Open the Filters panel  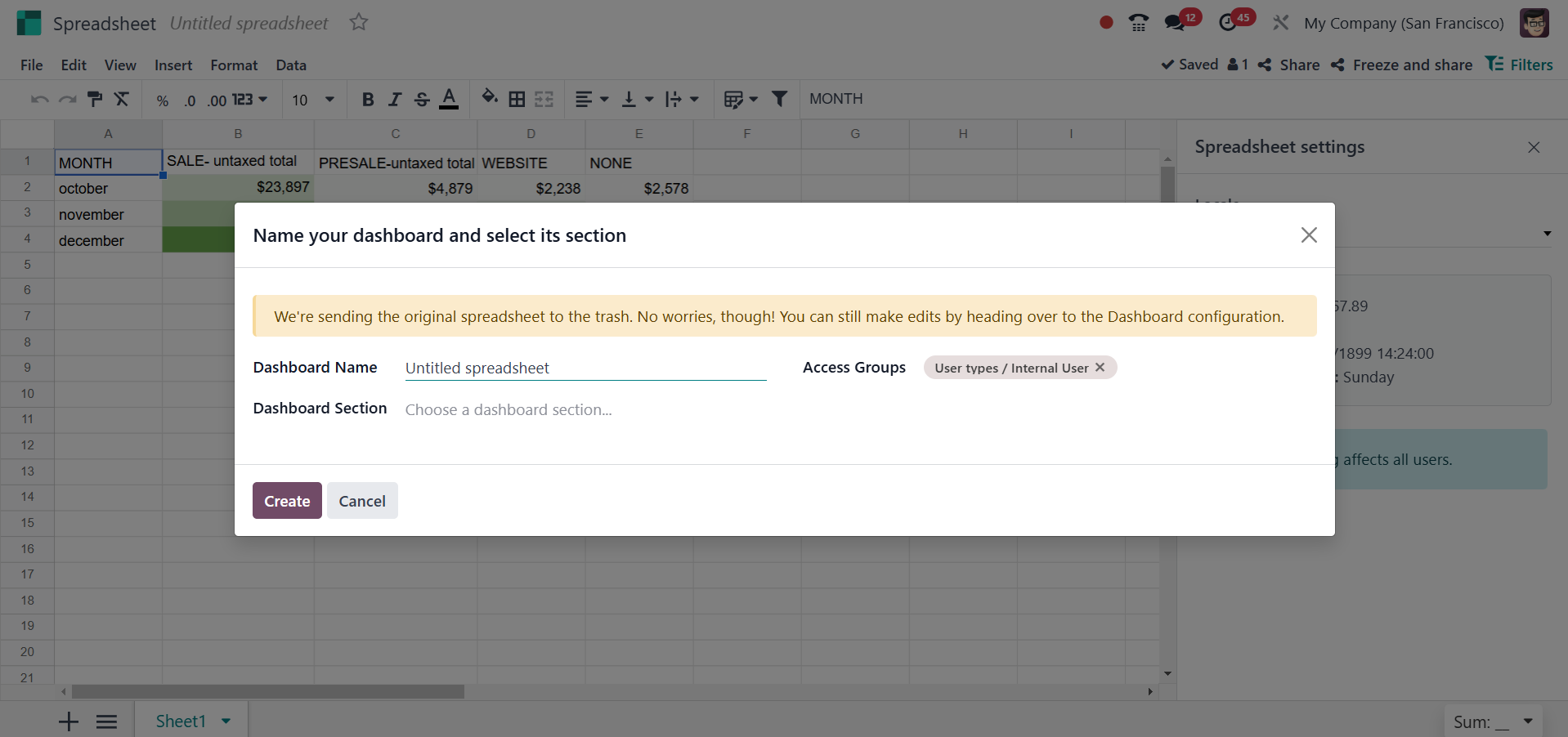[1519, 65]
